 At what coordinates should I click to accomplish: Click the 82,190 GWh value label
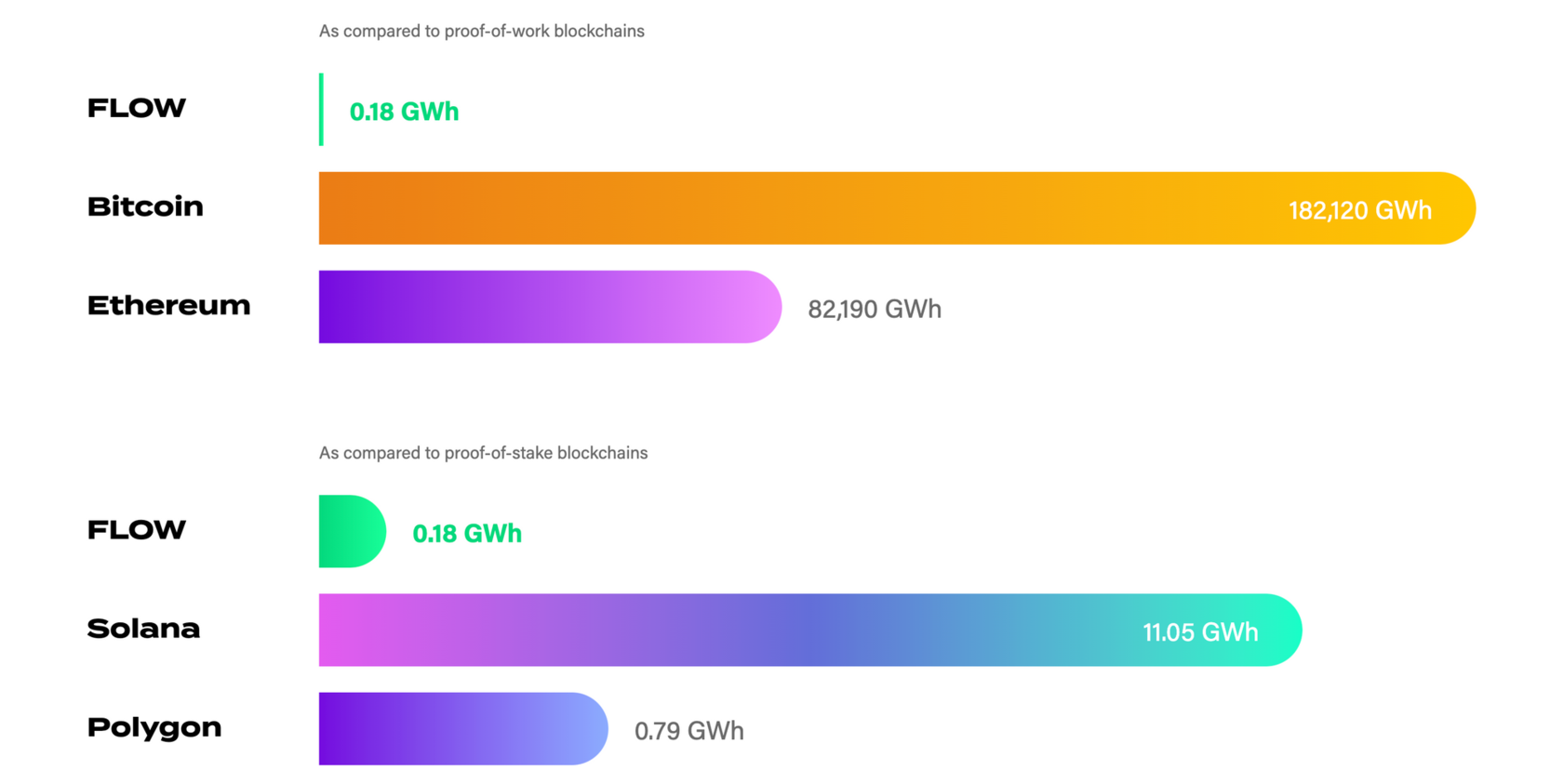pyautogui.click(x=875, y=309)
